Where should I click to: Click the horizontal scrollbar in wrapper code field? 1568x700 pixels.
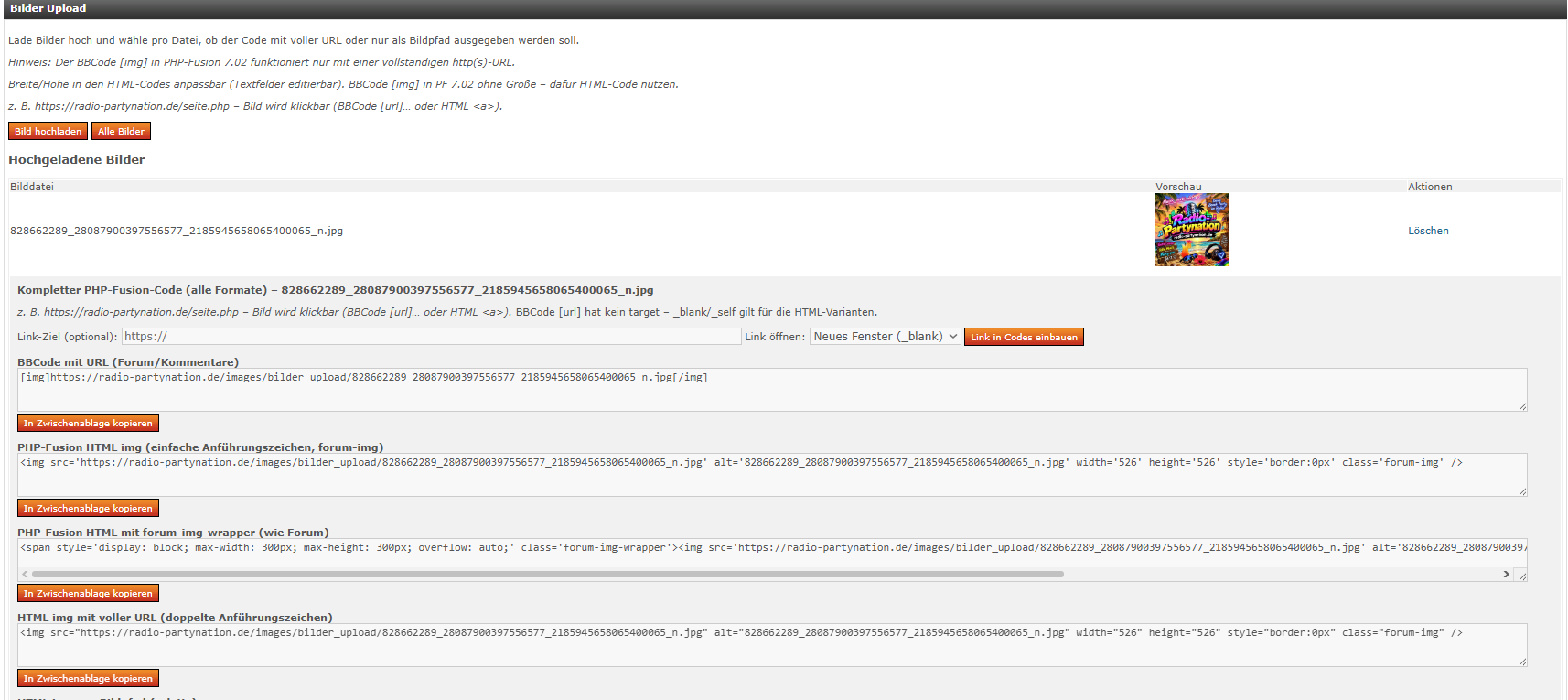(x=547, y=575)
